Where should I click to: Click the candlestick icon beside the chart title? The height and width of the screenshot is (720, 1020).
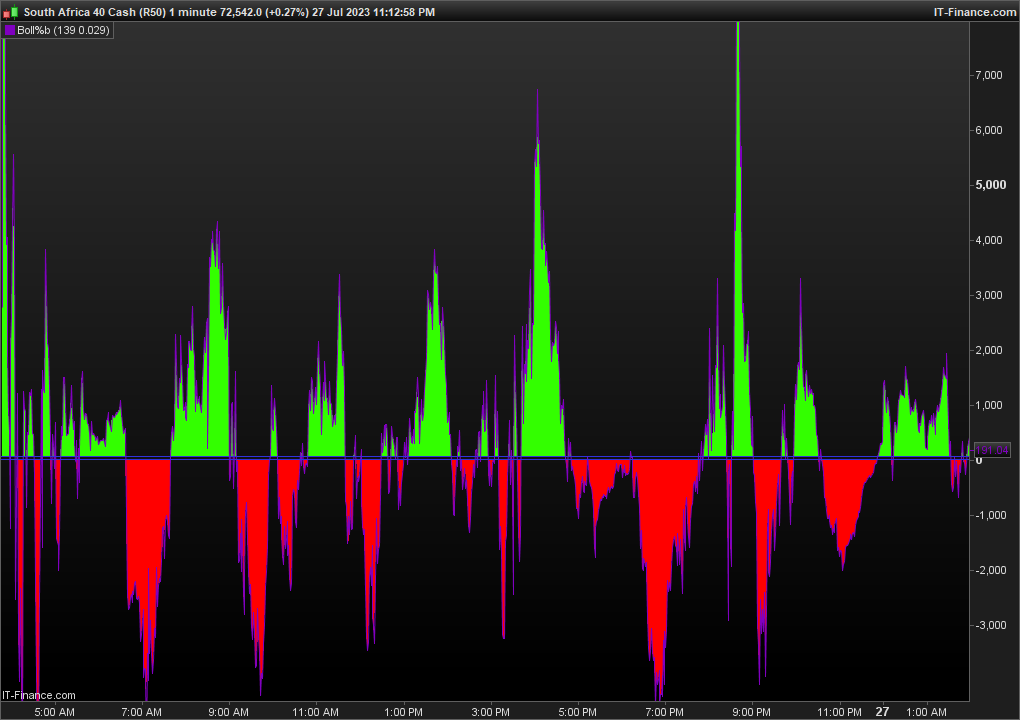pyautogui.click(x=10, y=12)
